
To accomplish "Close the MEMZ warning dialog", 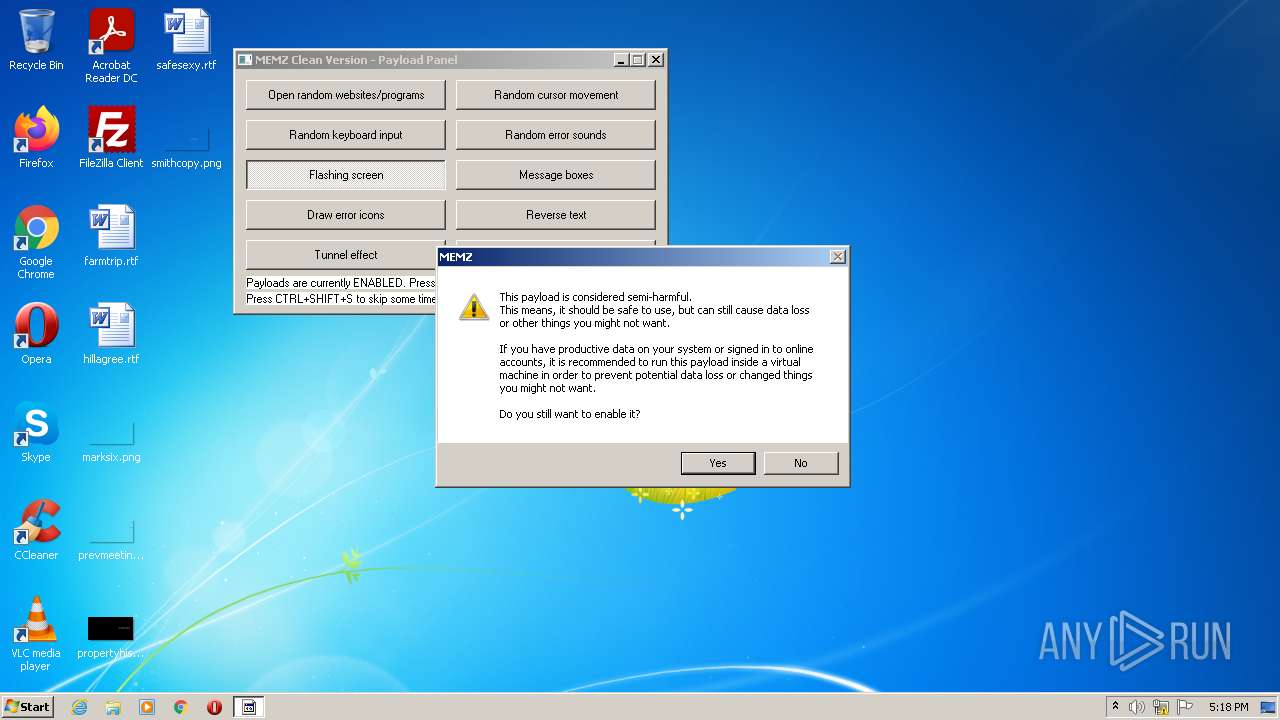I will [x=837, y=257].
